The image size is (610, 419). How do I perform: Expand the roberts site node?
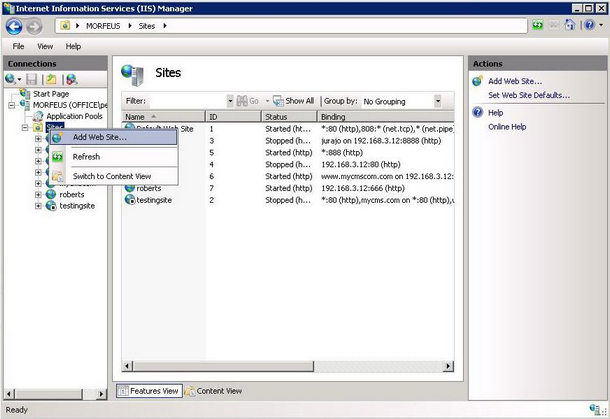pos(38,195)
